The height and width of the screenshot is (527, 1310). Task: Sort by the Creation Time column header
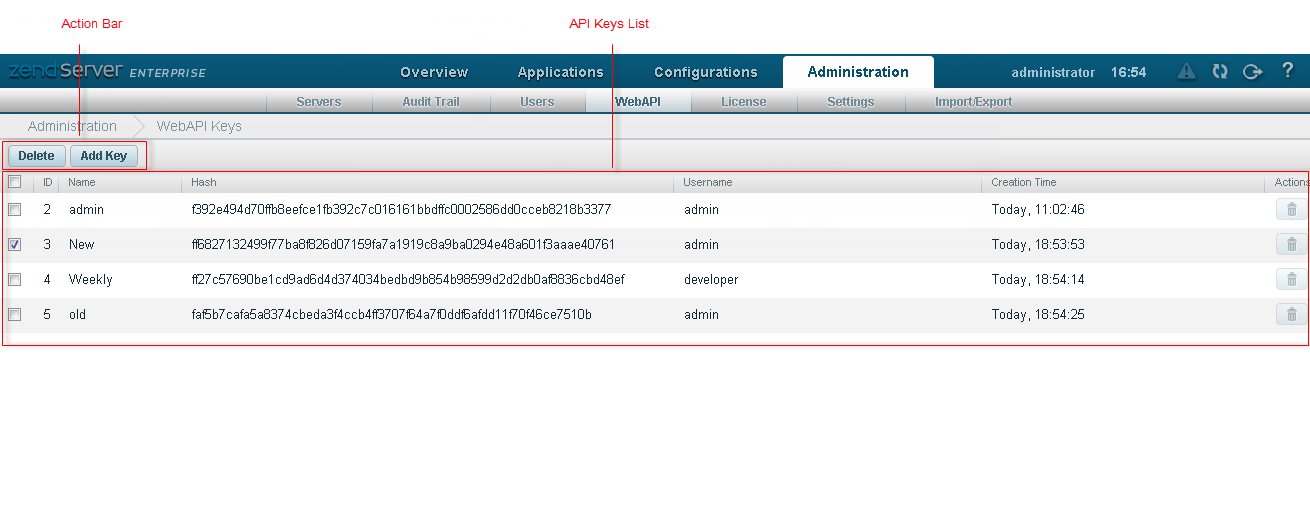1023,183
